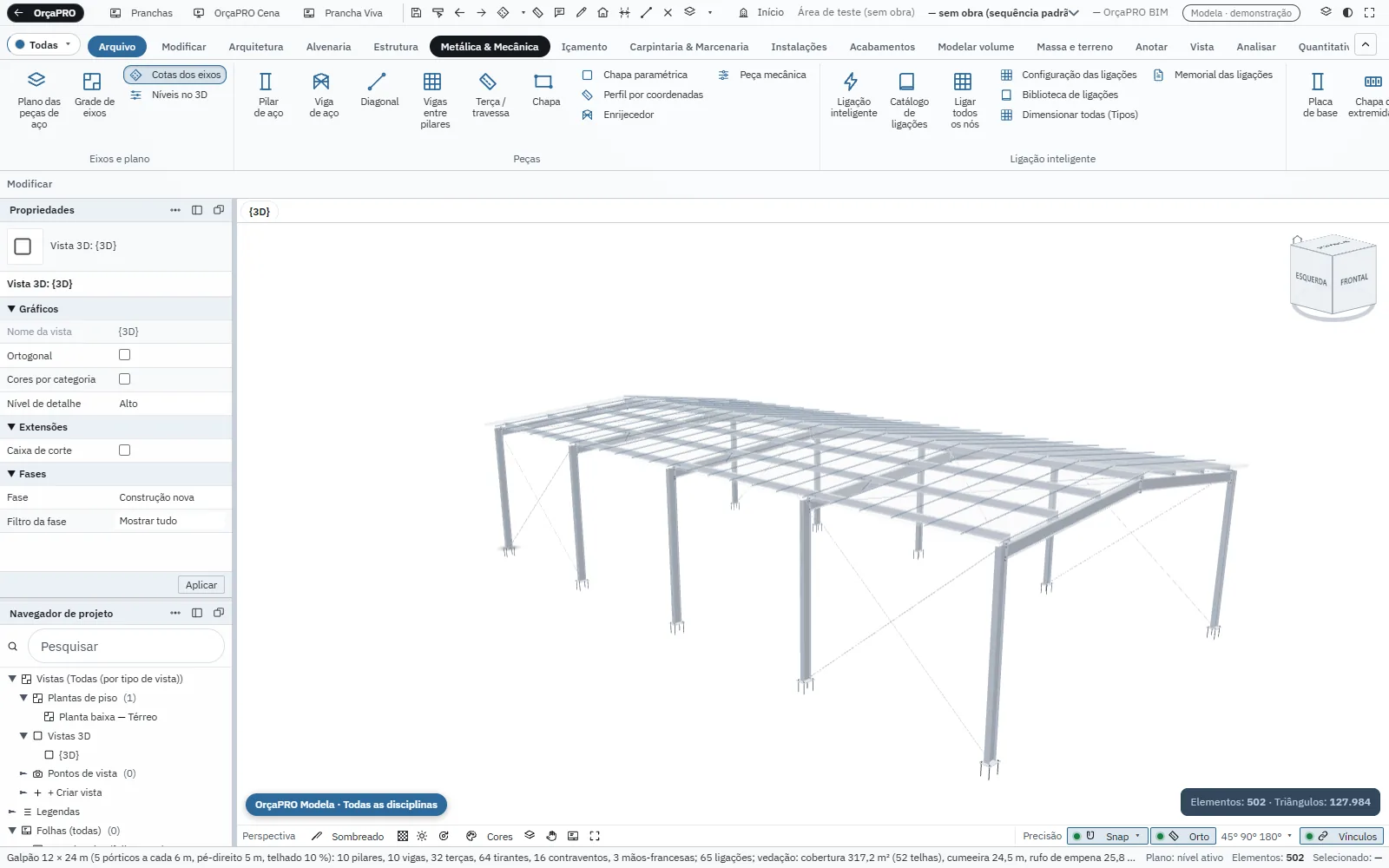Screen dimensions: 1389x868
Task: Toggle the Vínculos button
Action: [x=1341, y=837]
